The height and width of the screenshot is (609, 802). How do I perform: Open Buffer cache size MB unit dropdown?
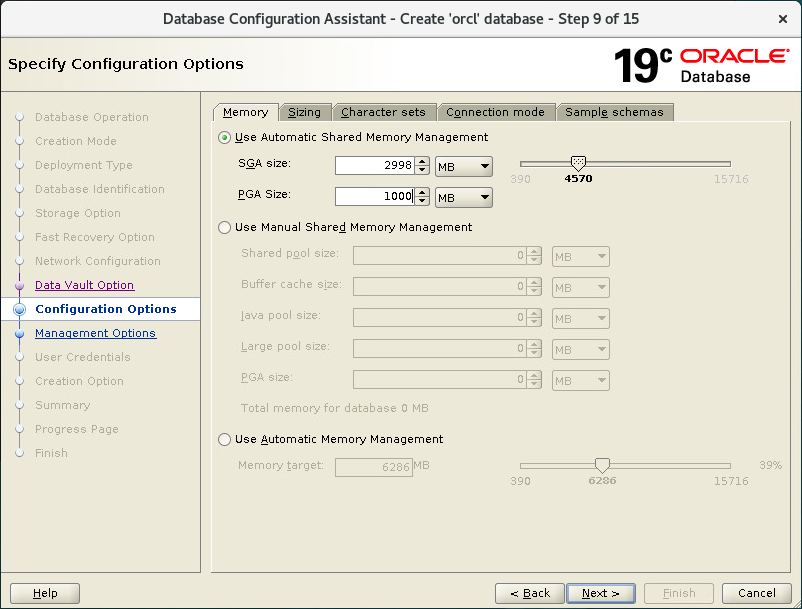[581, 288]
